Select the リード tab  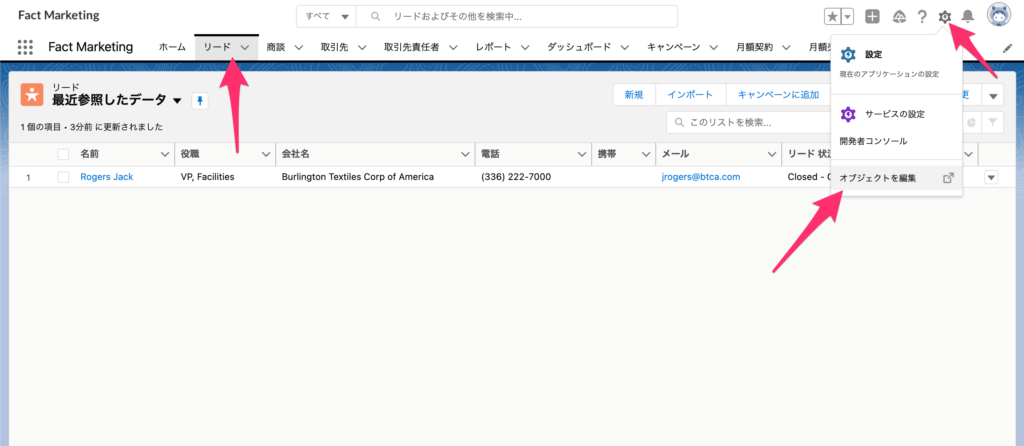tap(217, 48)
